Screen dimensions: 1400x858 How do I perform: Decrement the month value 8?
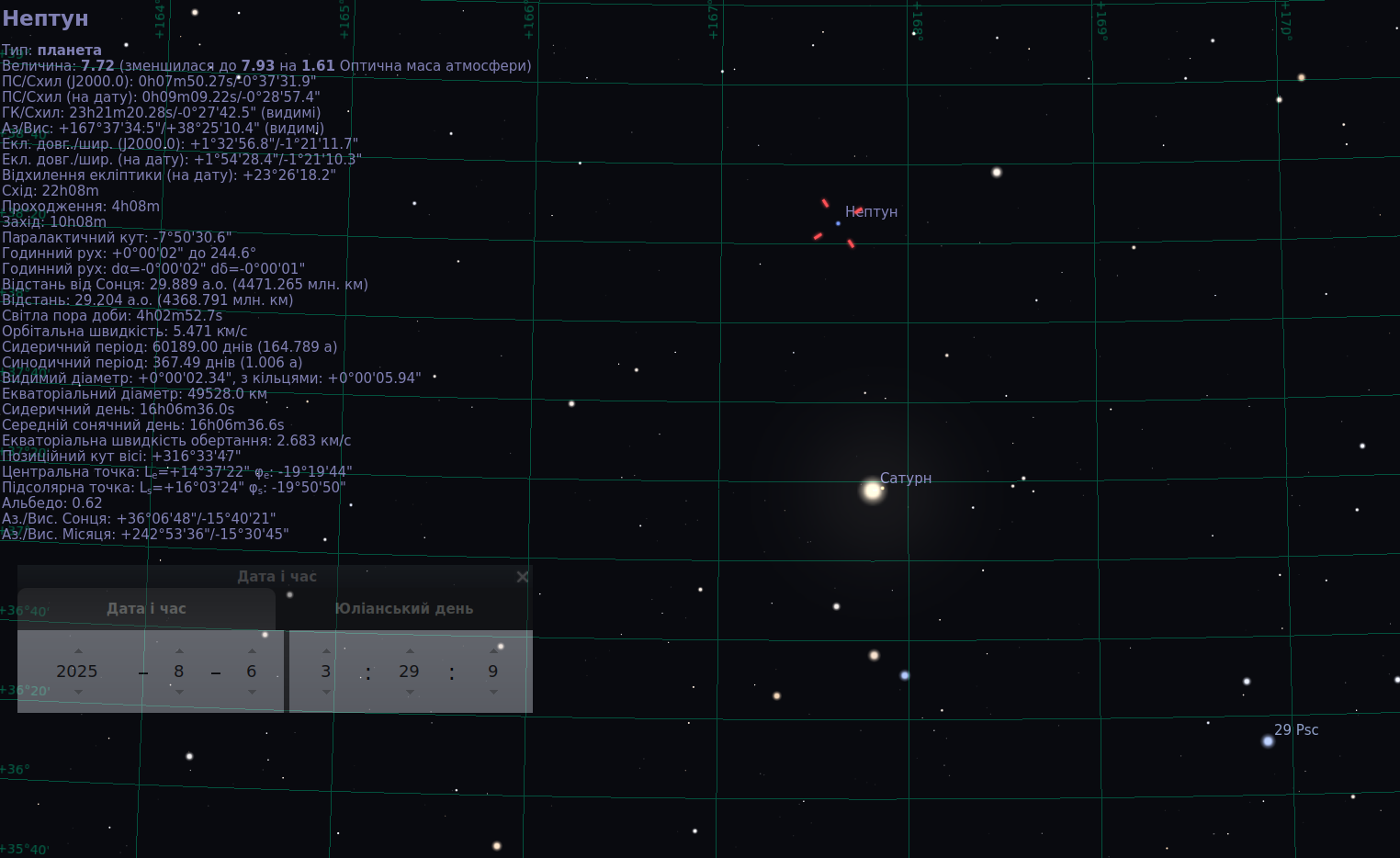point(179,692)
